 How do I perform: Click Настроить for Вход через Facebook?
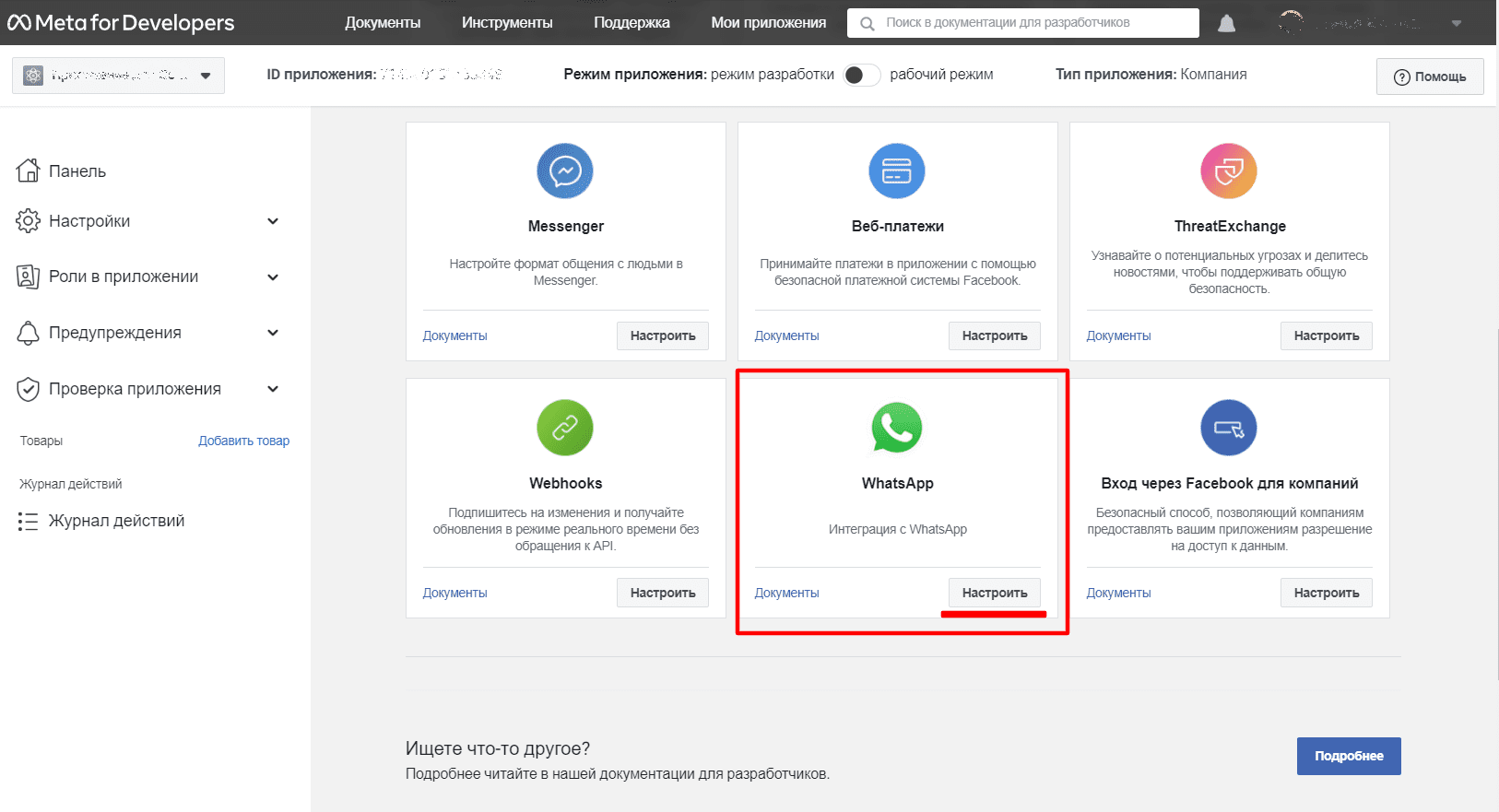coord(1327,593)
